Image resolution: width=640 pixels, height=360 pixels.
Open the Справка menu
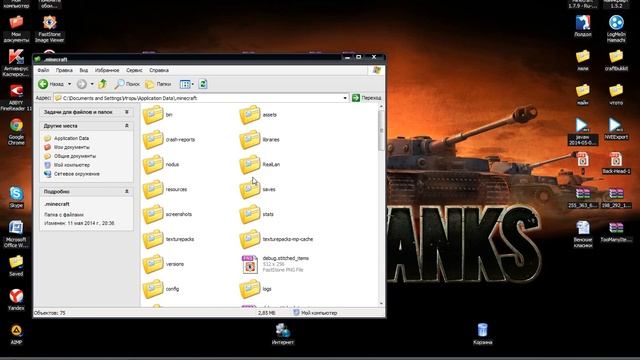point(159,70)
